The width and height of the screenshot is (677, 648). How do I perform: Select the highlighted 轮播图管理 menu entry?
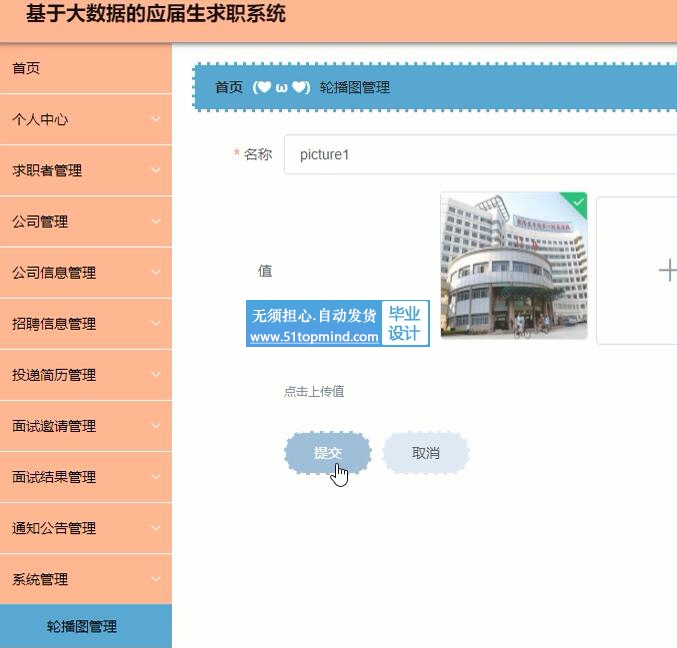[x=85, y=626]
